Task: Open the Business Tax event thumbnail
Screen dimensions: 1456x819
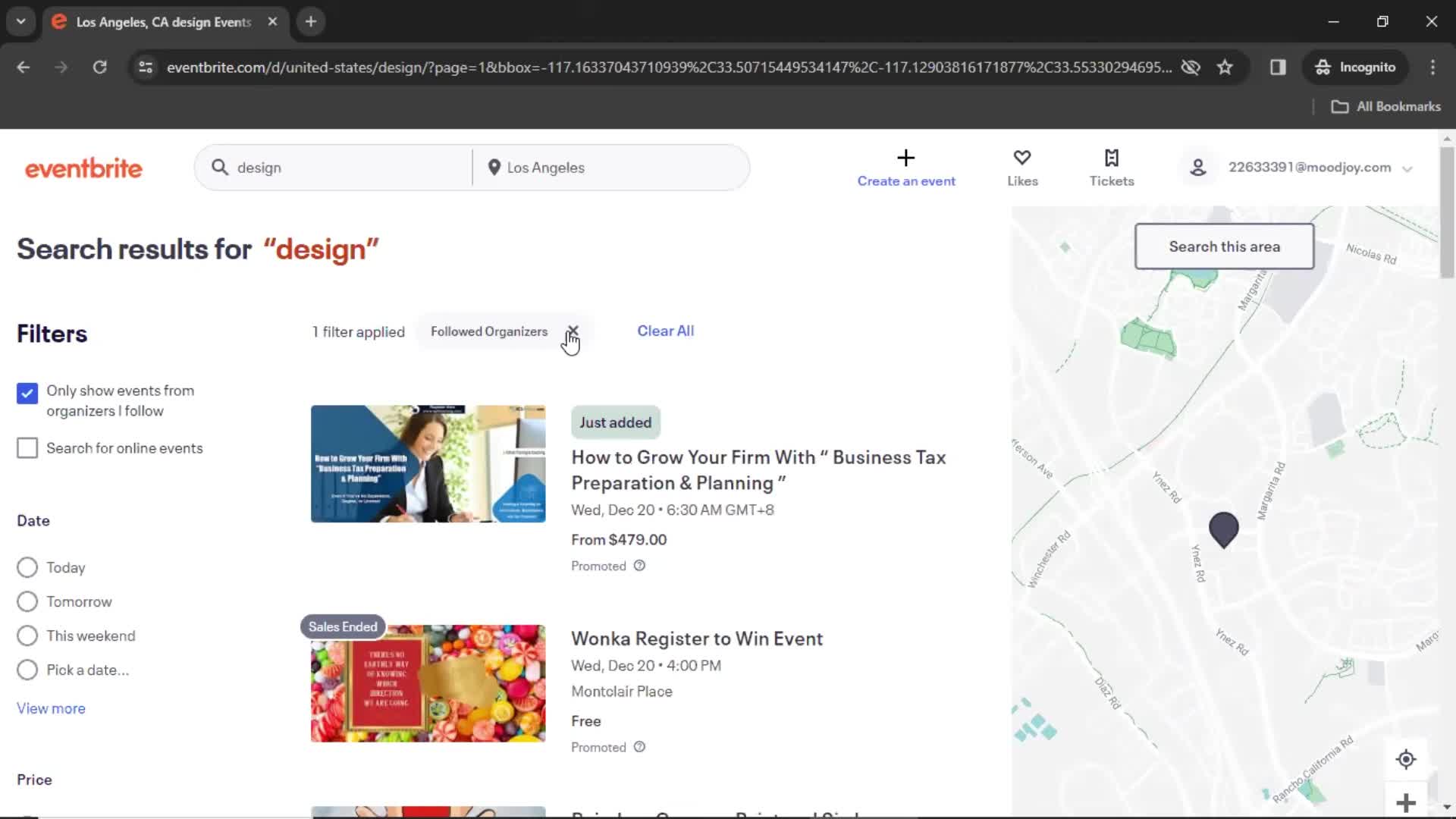Action: click(x=428, y=463)
